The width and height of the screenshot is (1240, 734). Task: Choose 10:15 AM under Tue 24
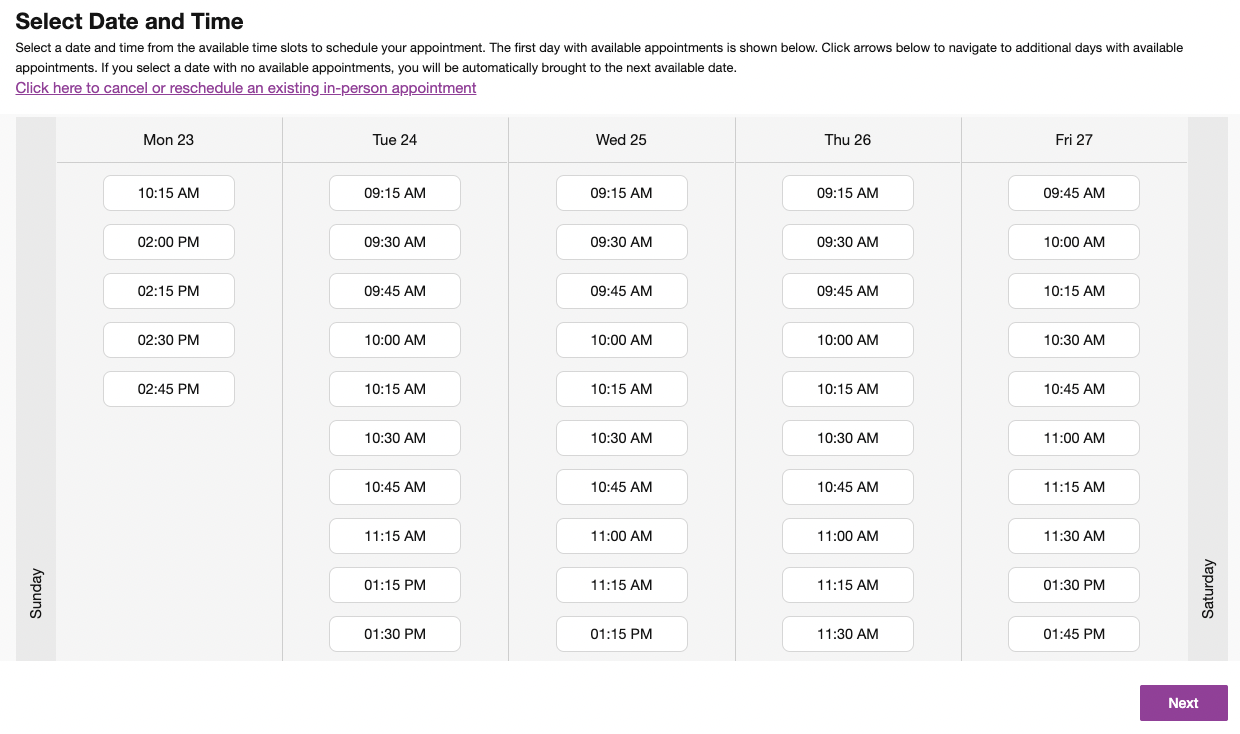[395, 389]
